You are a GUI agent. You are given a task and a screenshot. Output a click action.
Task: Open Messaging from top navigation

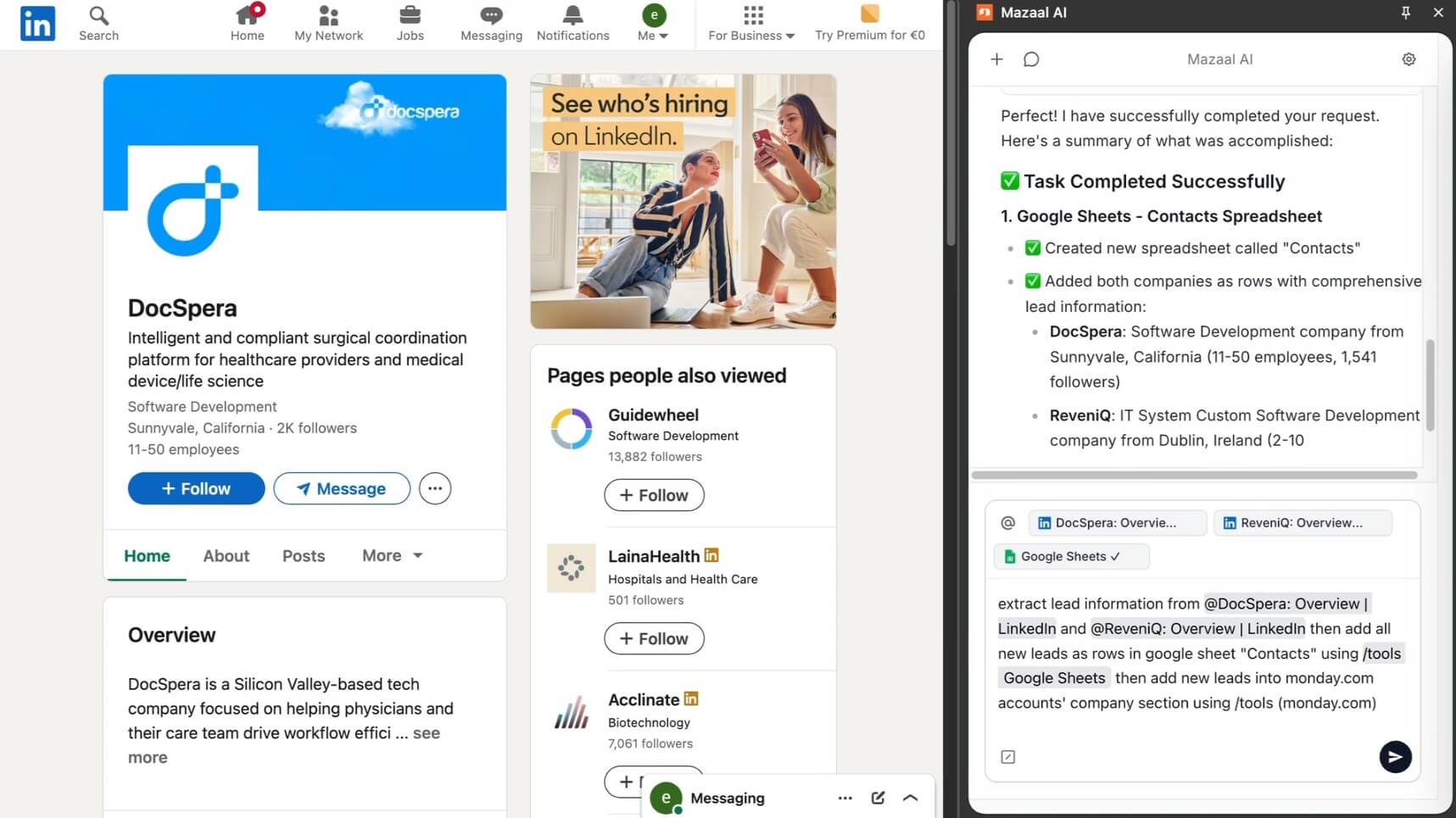pyautogui.click(x=491, y=24)
